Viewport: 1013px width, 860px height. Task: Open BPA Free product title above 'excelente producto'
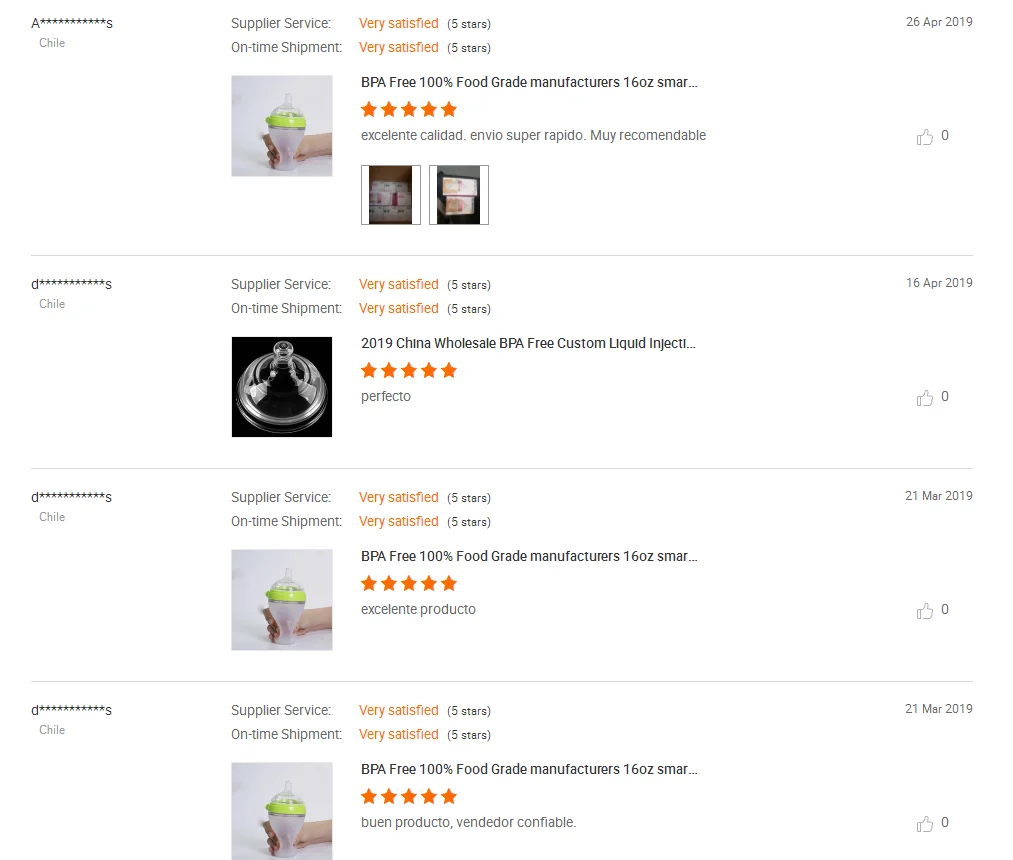click(x=529, y=556)
